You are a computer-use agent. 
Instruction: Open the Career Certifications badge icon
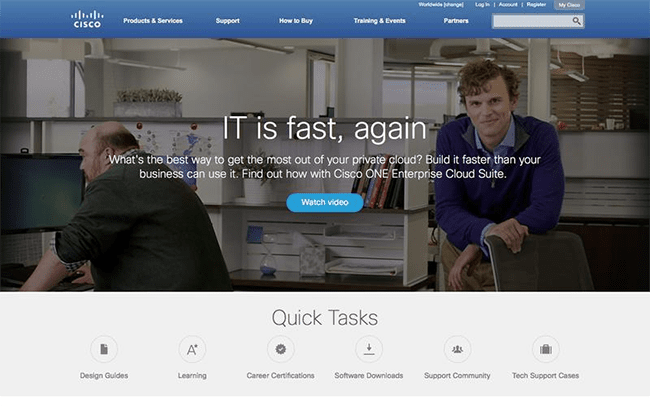(x=281, y=349)
